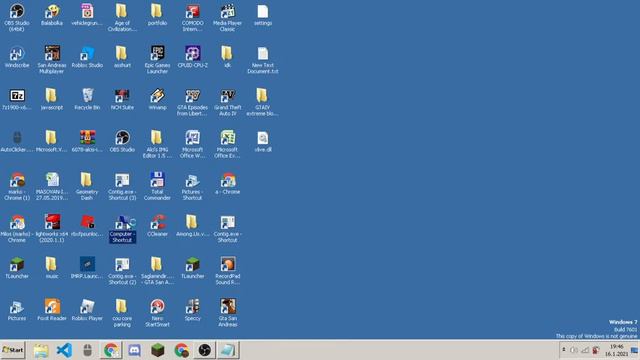Open the Speccy shortcut
This screenshot has width=640, height=360.
[193, 310]
